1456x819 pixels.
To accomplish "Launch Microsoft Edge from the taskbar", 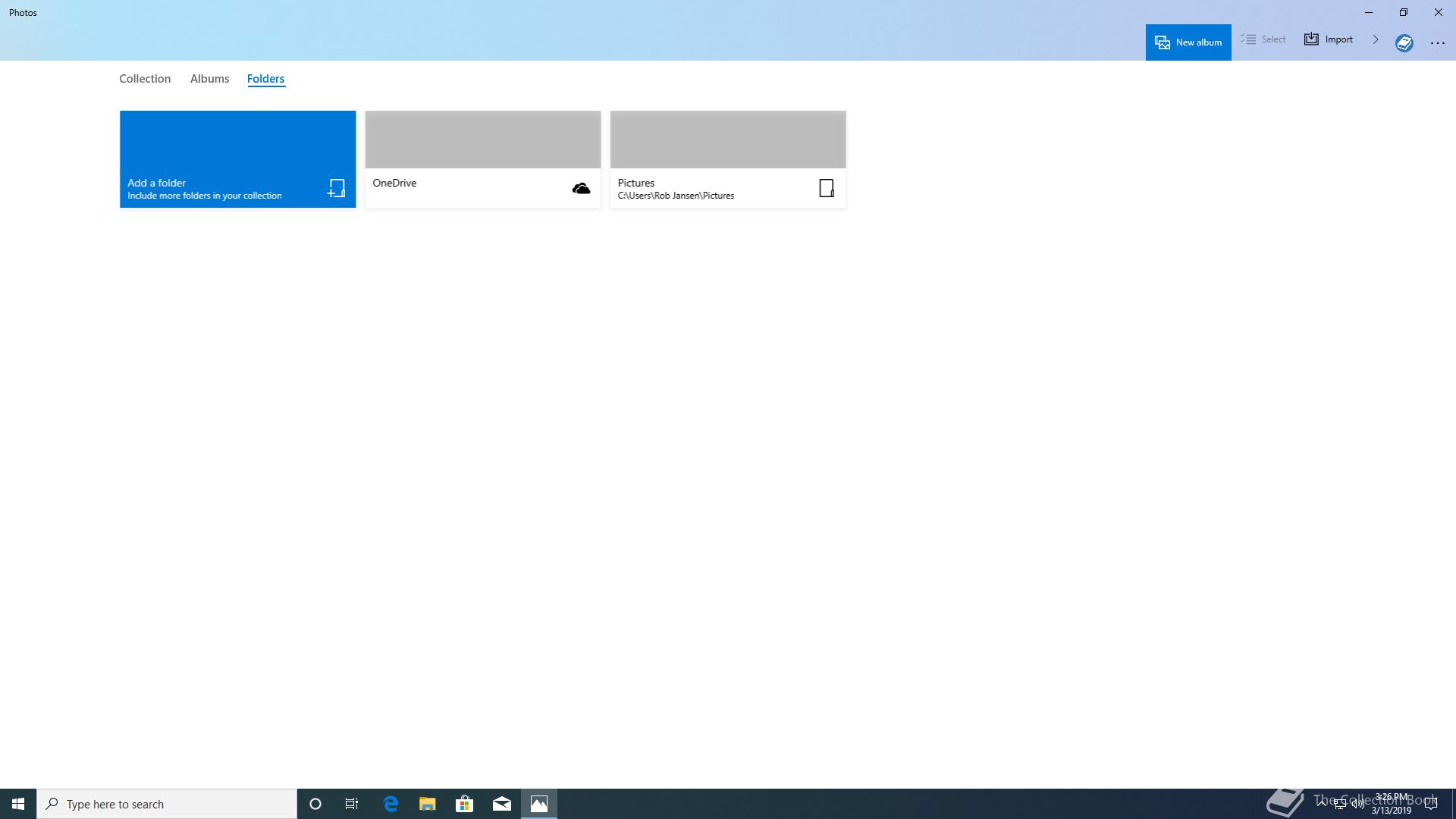I will [x=391, y=804].
